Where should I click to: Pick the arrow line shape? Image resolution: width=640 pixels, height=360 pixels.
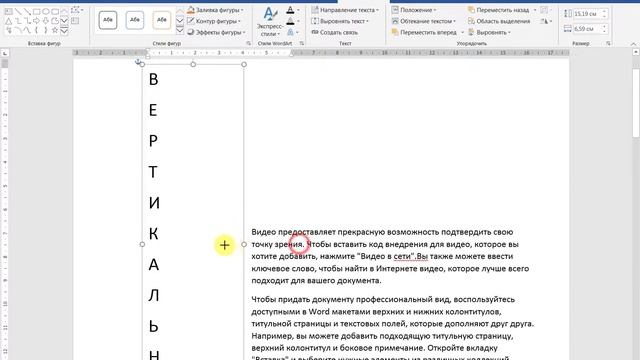(27, 11)
